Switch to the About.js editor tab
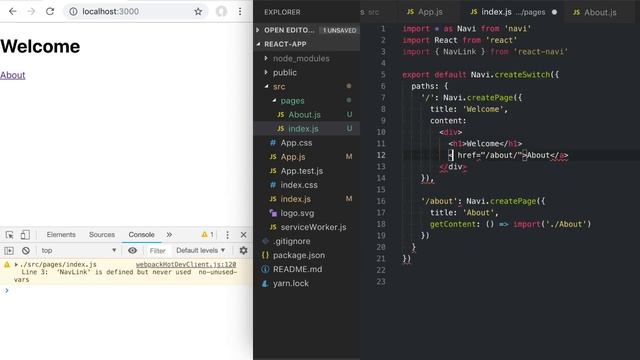 pos(600,12)
